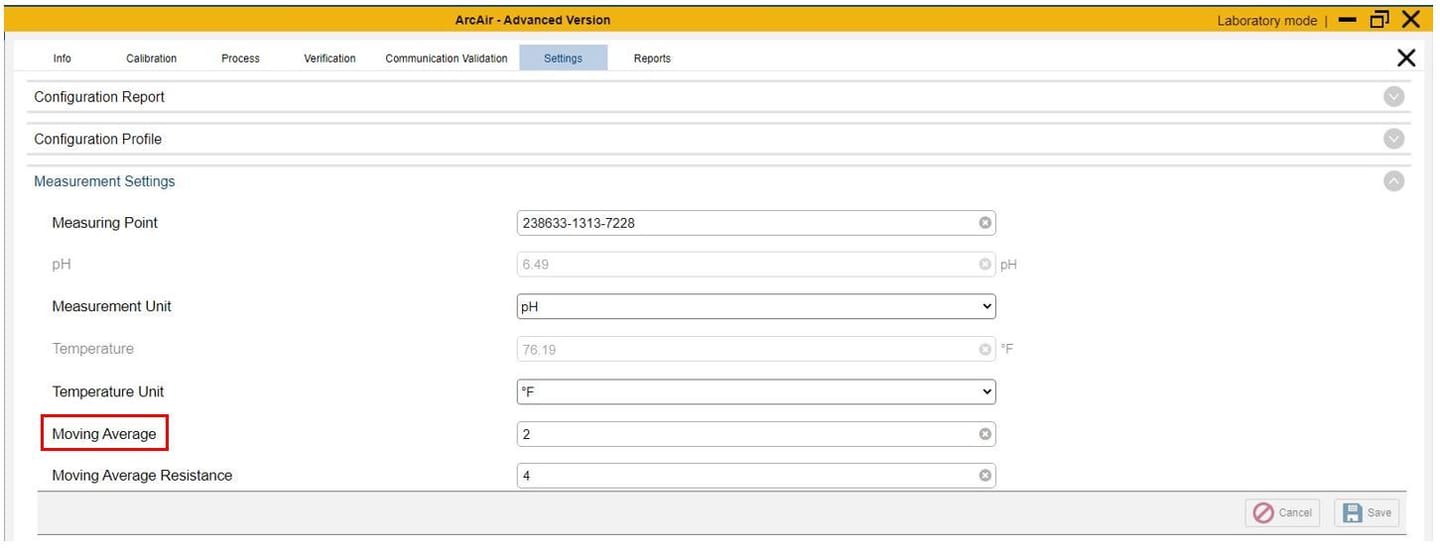Click the Save button
Screen dimensions: 1440x552
pyautogui.click(x=1368, y=512)
